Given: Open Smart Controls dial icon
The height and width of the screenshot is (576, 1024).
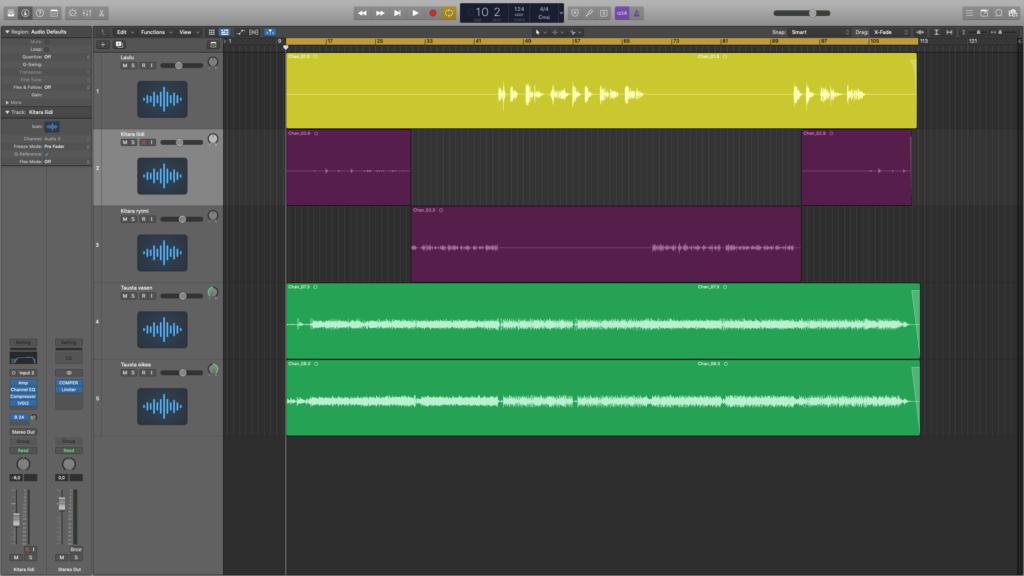Looking at the screenshot, I should tap(72, 13).
